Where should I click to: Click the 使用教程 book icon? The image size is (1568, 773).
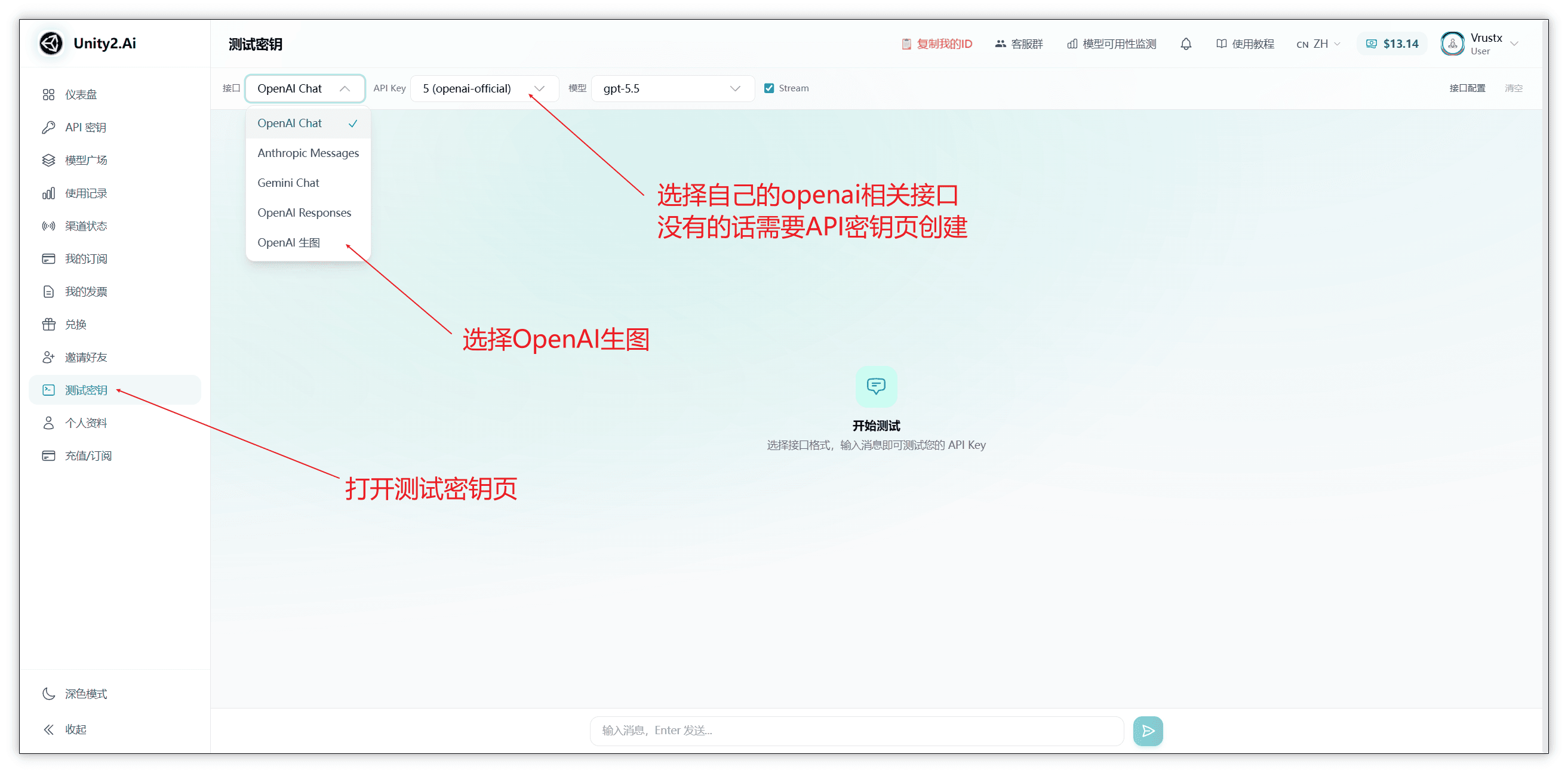(1221, 44)
